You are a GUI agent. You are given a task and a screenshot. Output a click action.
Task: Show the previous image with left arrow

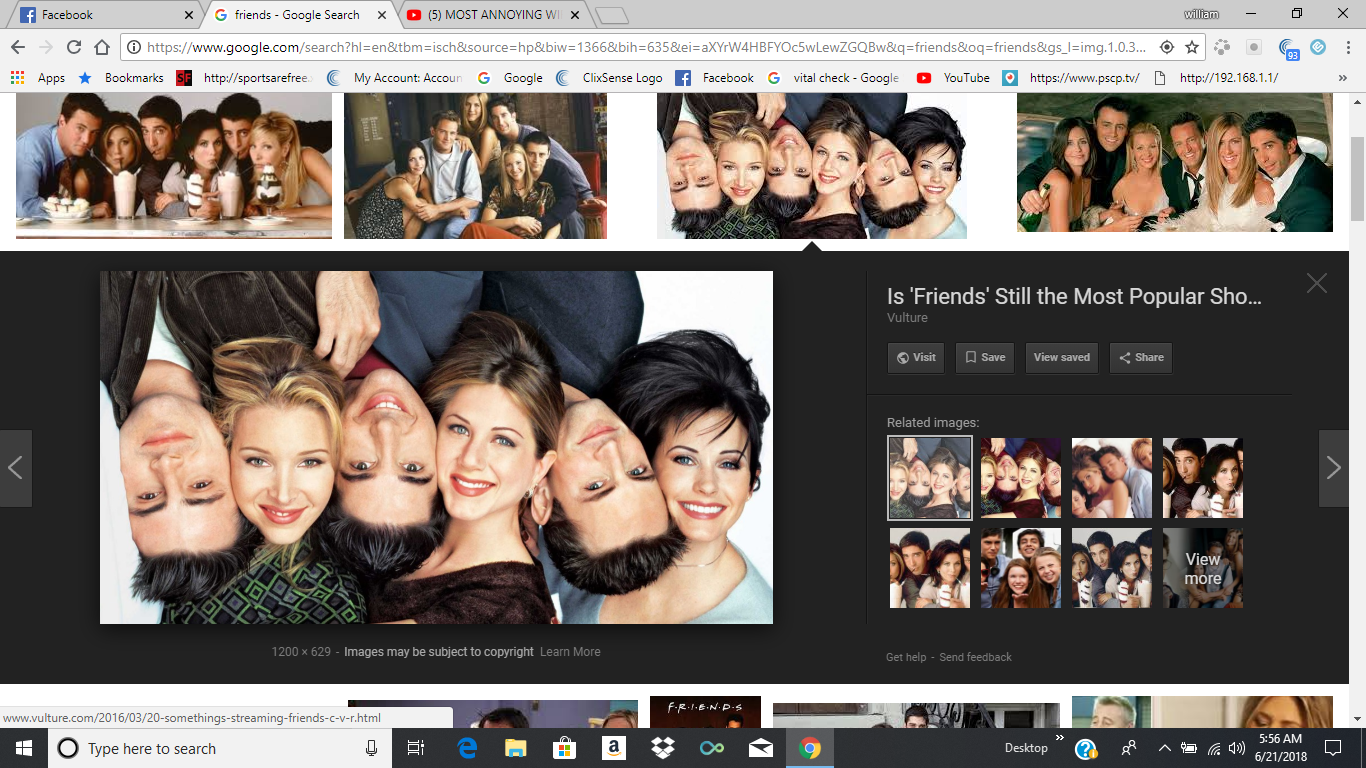pos(15,468)
